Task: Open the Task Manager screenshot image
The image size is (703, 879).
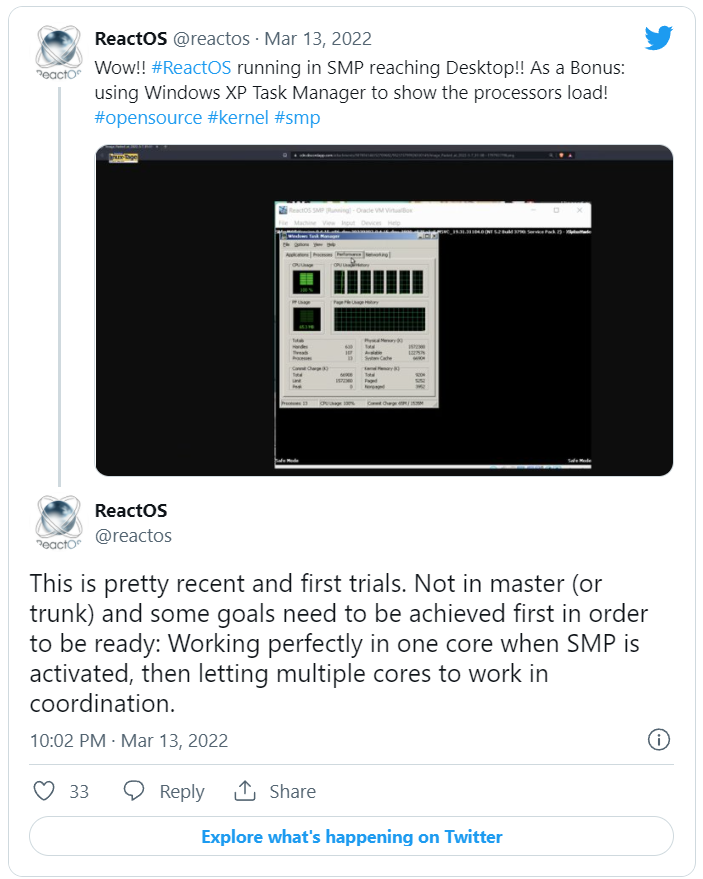Action: pyautogui.click(x=383, y=310)
